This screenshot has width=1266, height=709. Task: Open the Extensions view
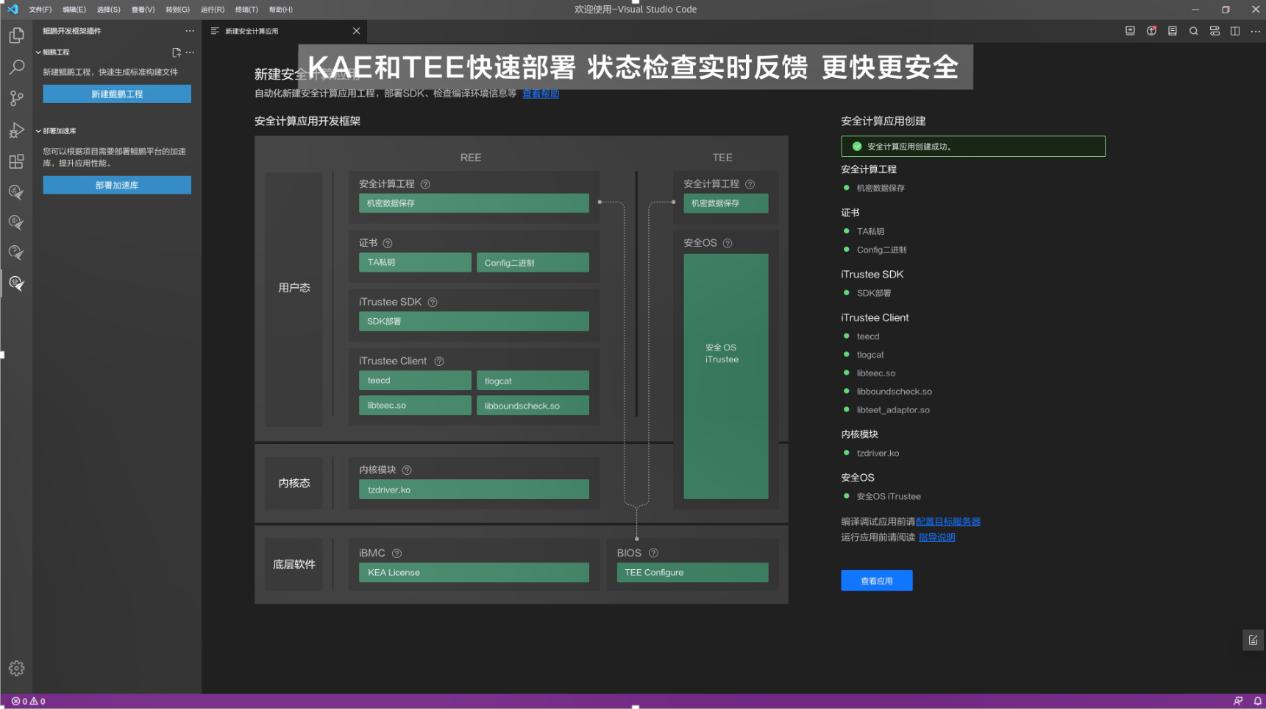16,160
